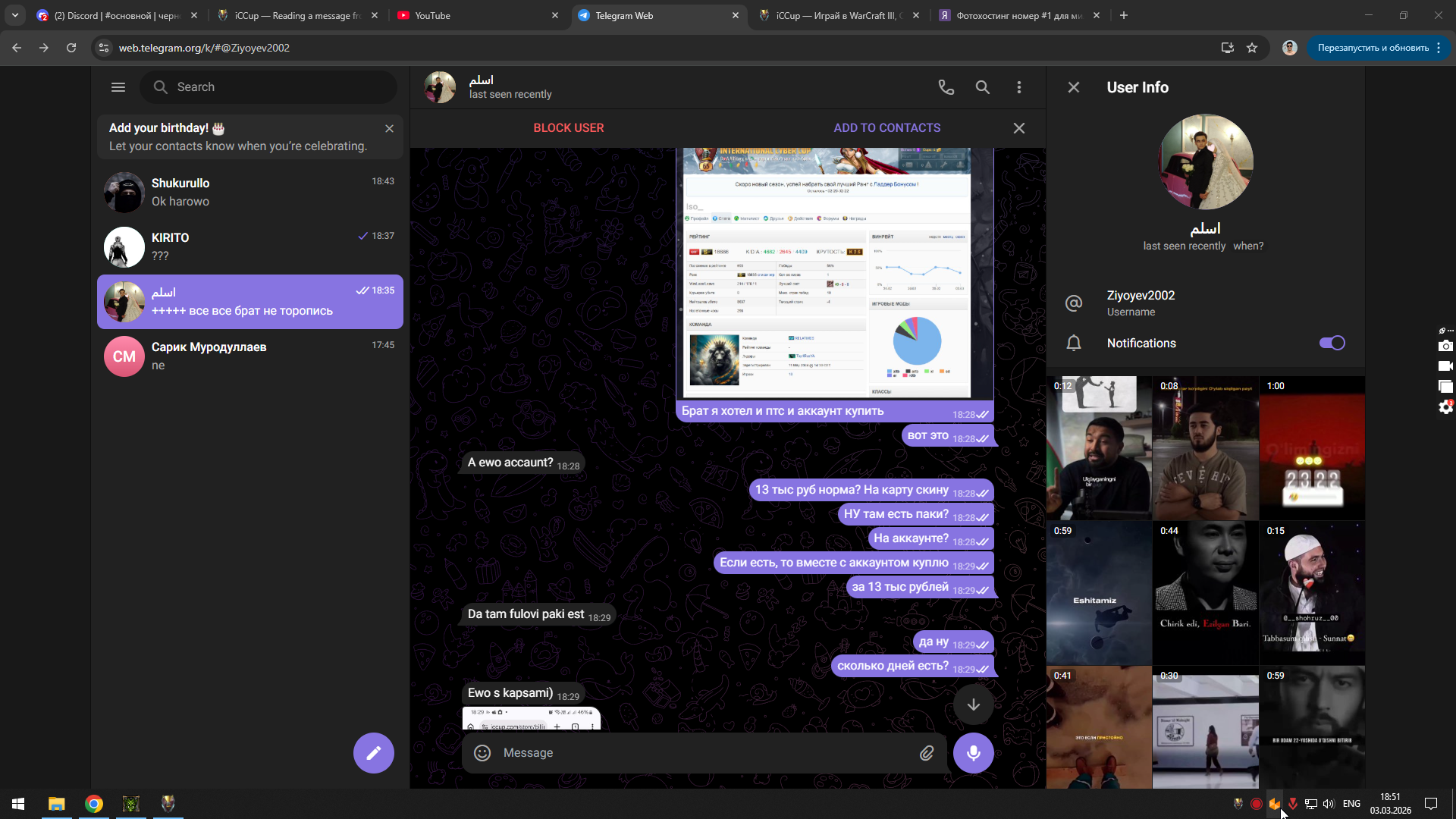Screen dimensions: 1456x819
Task: Open Chrome's three-dot menu next to update button
Action: (1439, 48)
